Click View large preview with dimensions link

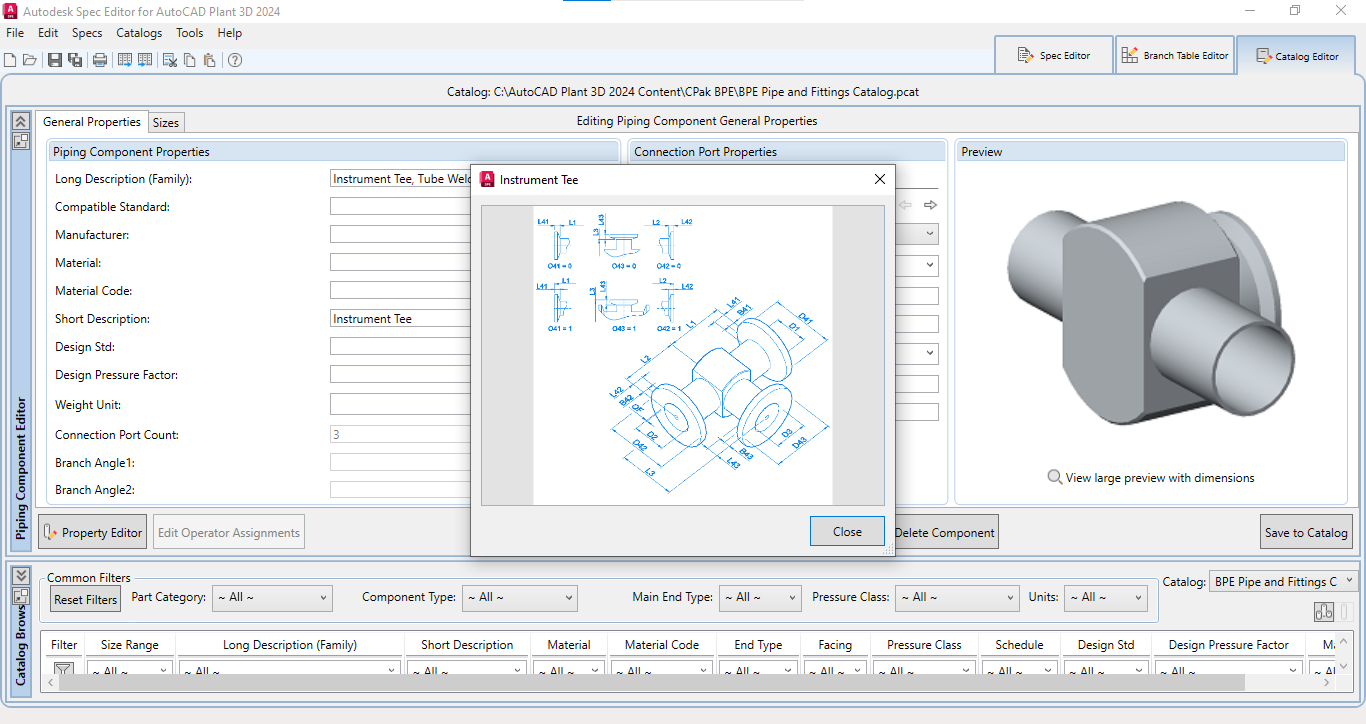[x=1160, y=477]
